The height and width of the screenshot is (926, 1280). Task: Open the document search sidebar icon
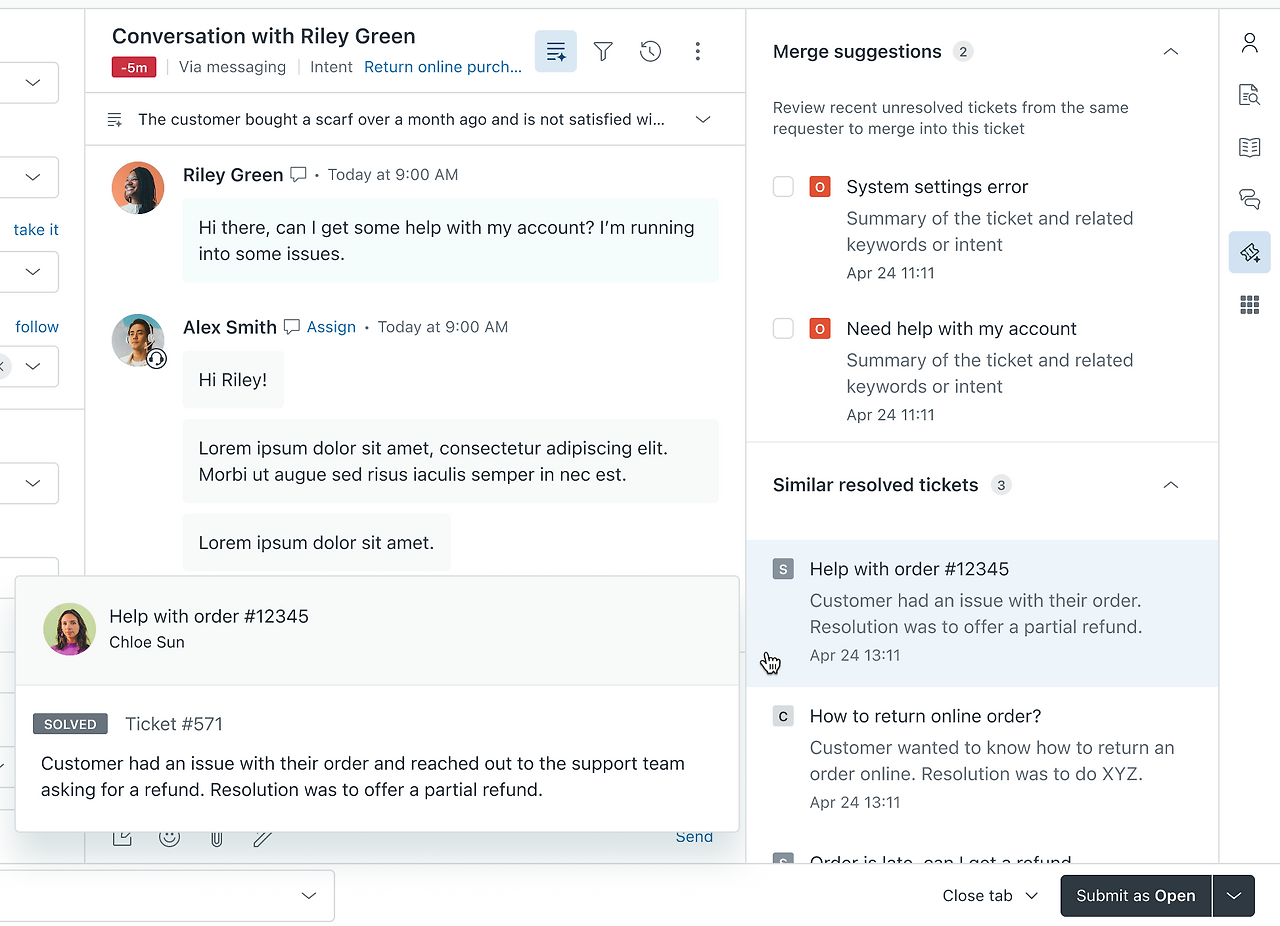coord(1250,95)
